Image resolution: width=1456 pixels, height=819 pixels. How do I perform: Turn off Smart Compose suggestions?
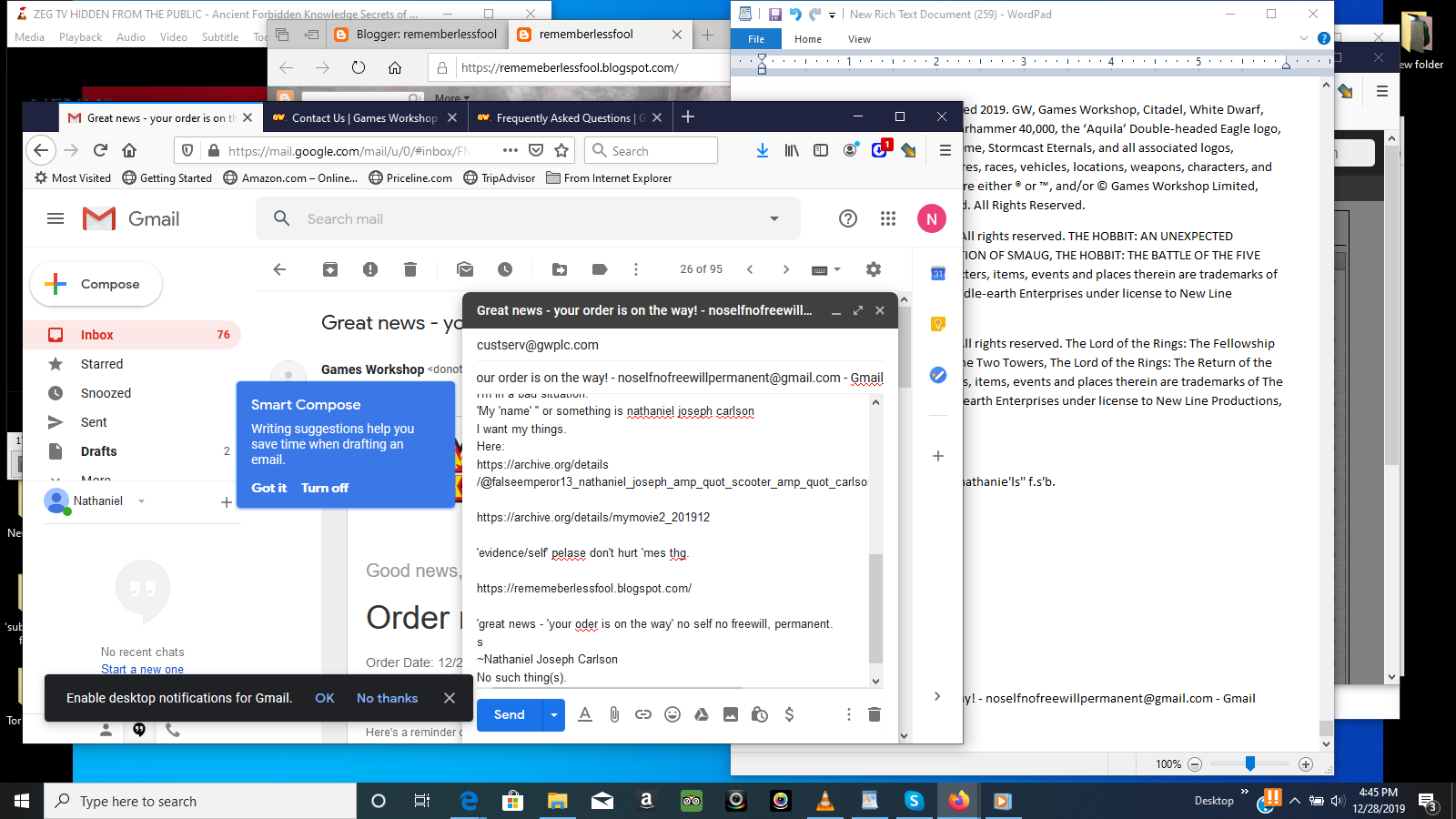coord(325,488)
